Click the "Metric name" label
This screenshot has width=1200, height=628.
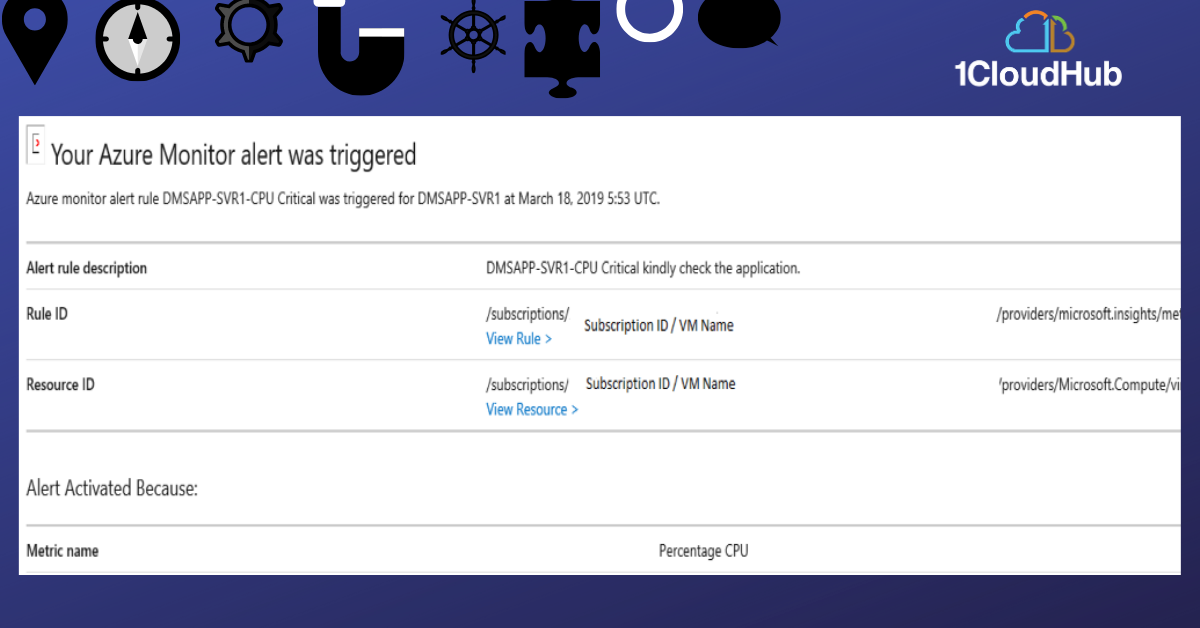(62, 551)
